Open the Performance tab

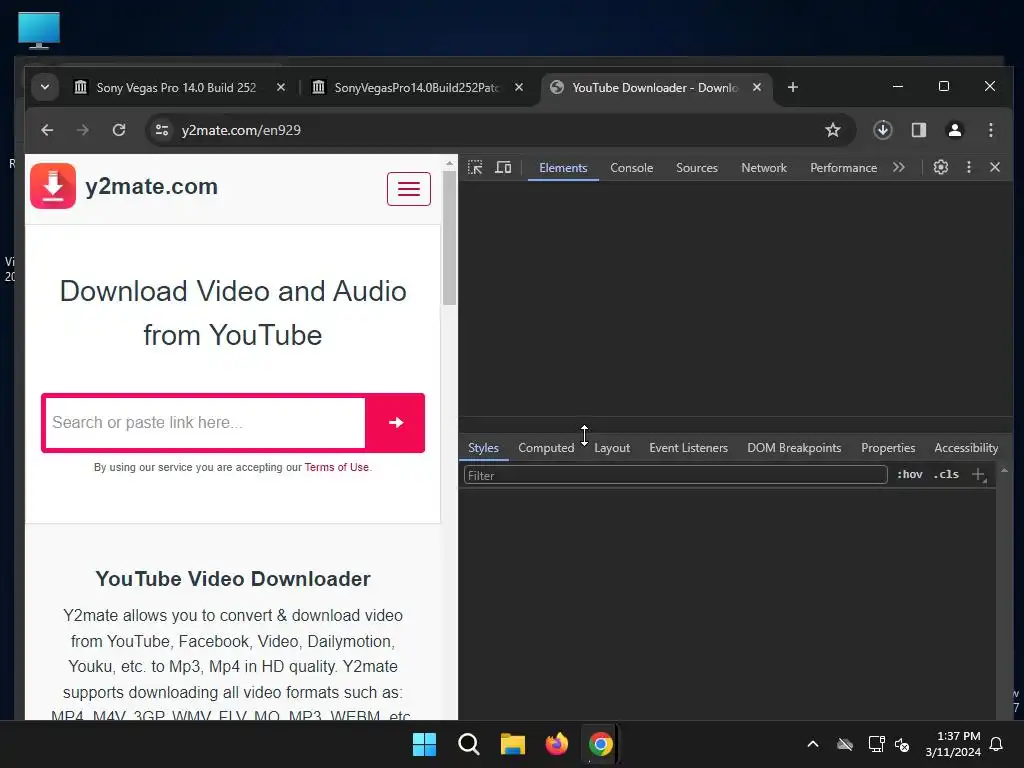pyautogui.click(x=843, y=168)
